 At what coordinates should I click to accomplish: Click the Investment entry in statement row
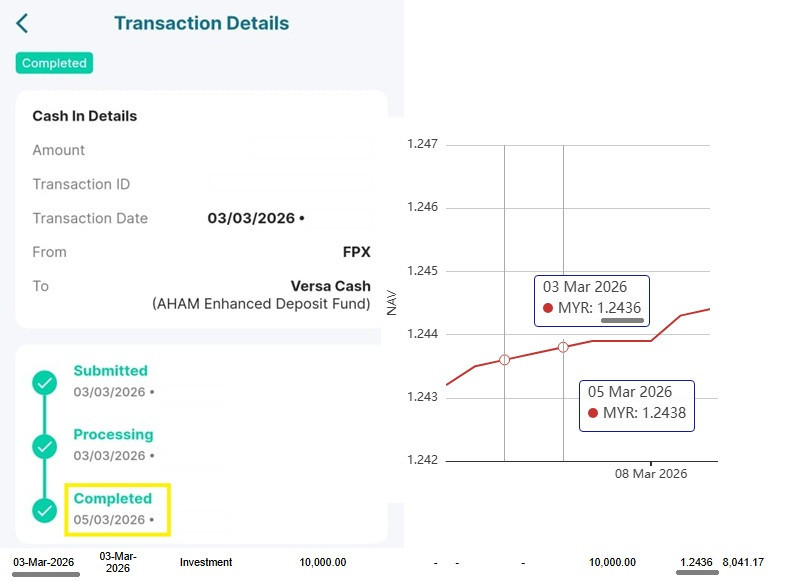[x=206, y=562]
